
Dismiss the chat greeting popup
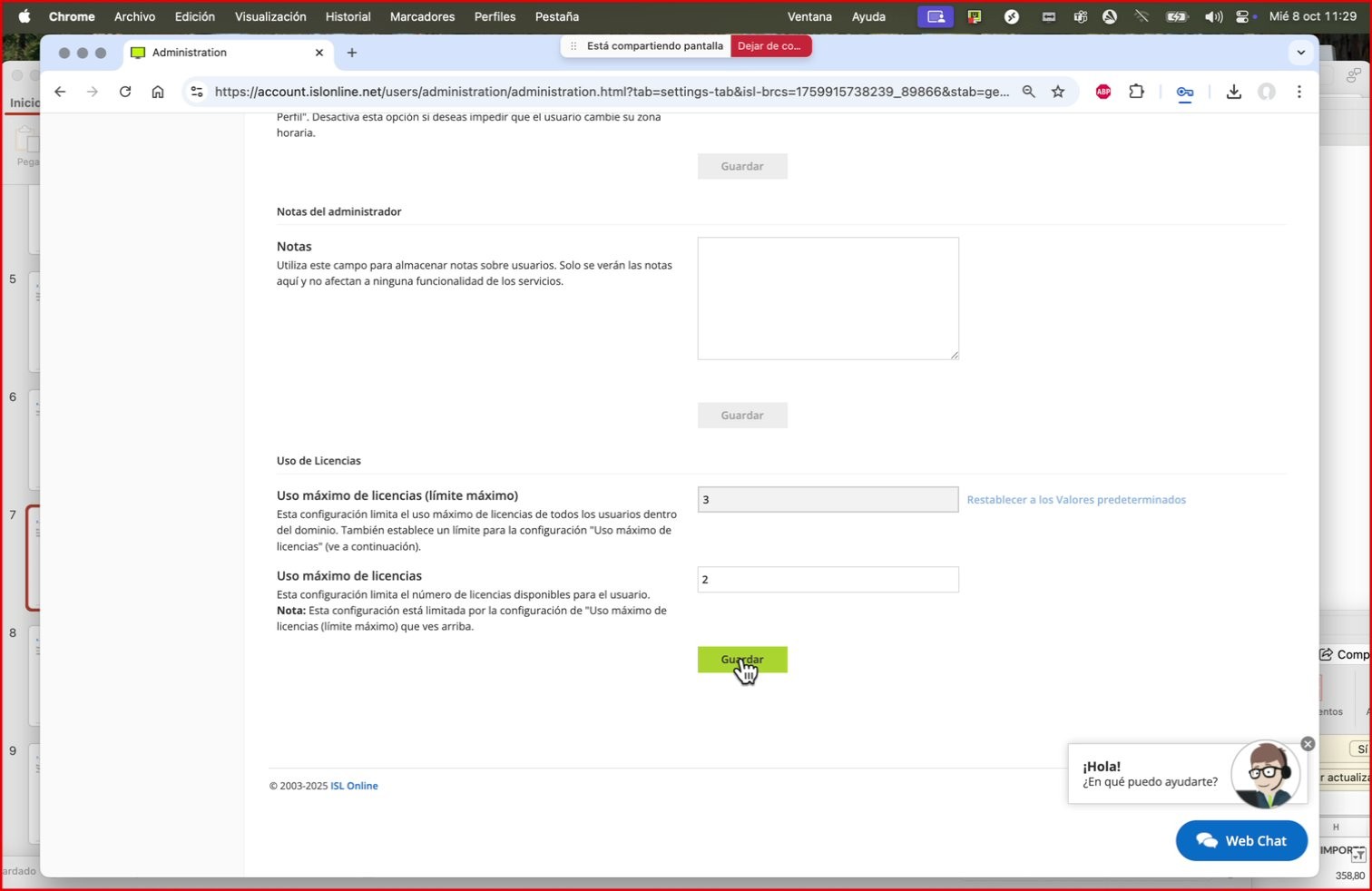pyautogui.click(x=1308, y=744)
